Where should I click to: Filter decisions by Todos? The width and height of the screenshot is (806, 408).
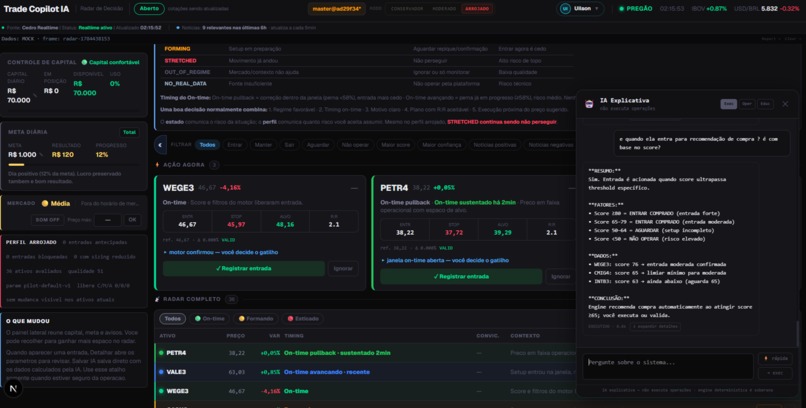coord(207,145)
